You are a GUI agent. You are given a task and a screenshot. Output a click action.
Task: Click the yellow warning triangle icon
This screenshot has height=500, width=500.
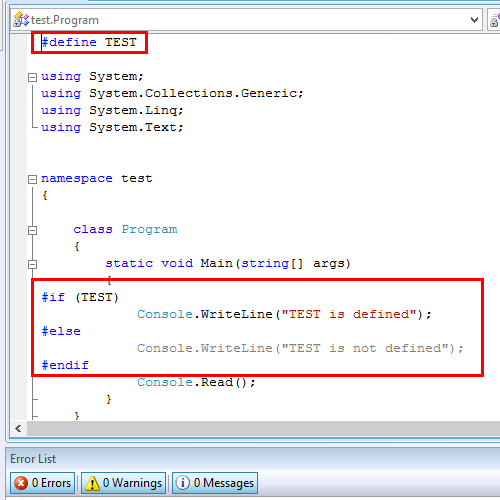coord(92,483)
